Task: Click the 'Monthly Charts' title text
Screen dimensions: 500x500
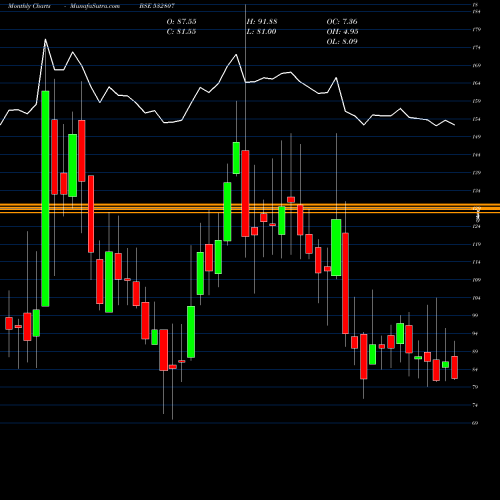Action: 29,6
